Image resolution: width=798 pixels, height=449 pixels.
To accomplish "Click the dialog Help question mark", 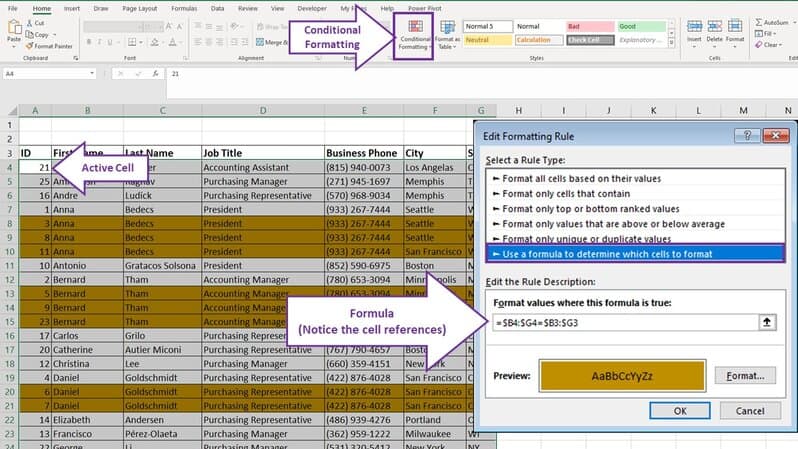I will click(747, 135).
